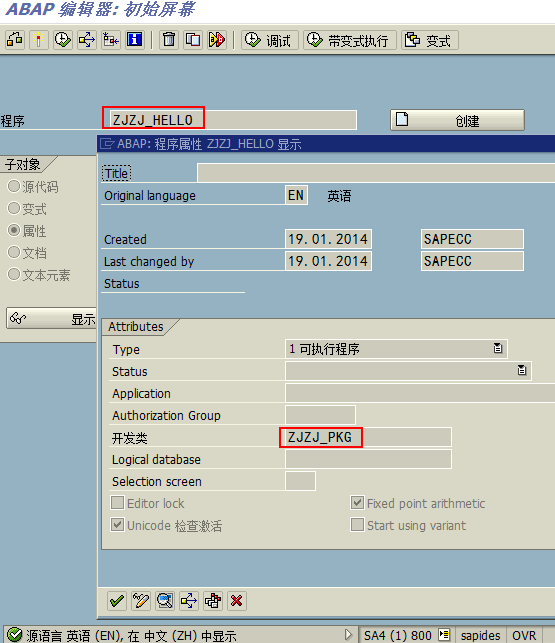
Task: Click the Application field
Action: click(420, 393)
